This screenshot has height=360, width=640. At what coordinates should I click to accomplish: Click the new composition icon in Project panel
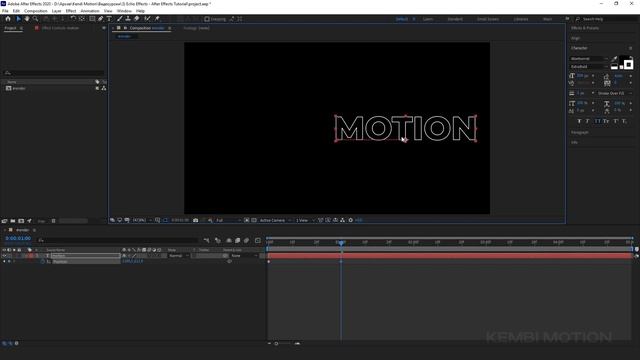[21, 221]
